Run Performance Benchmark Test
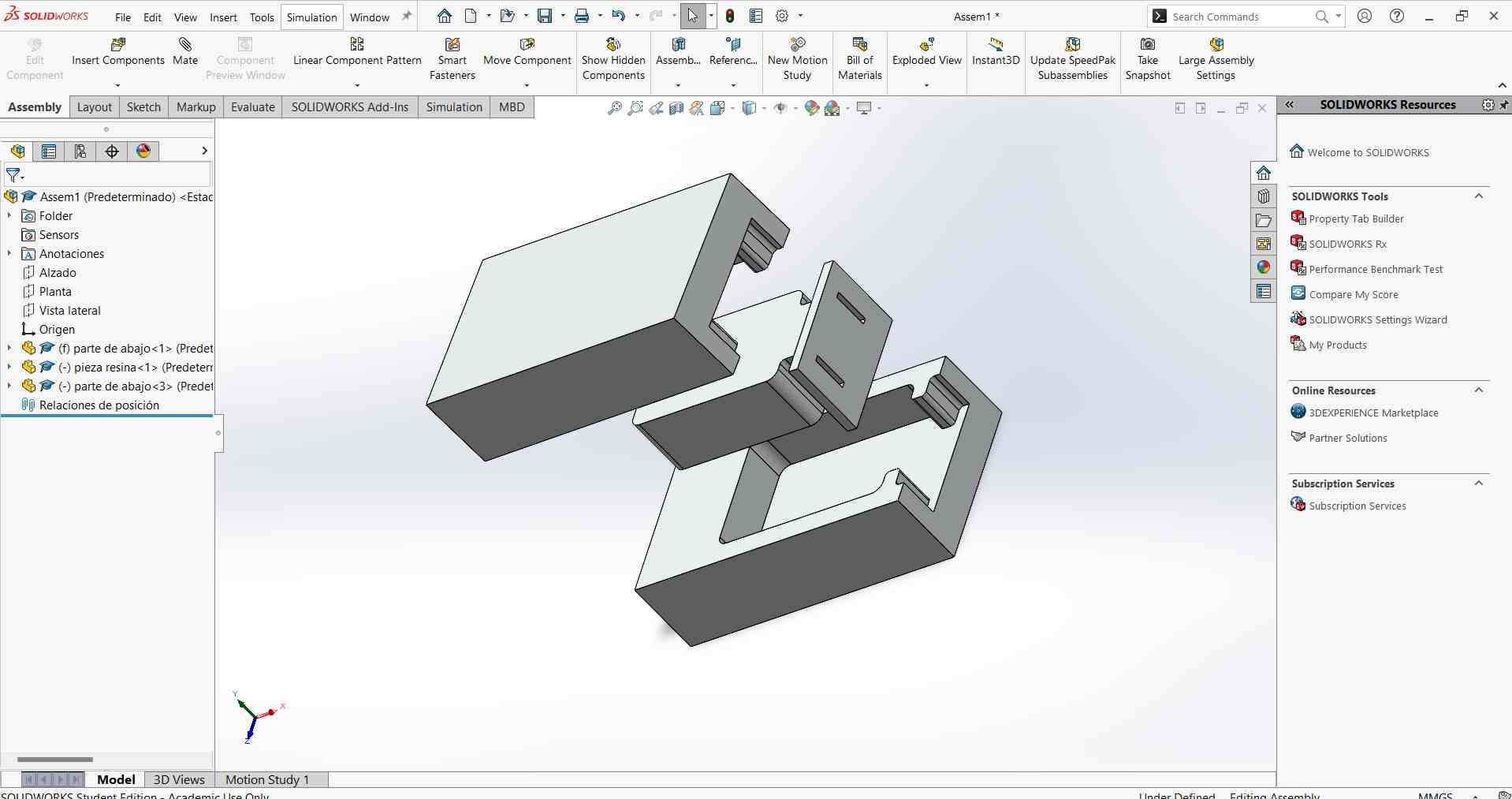 click(1376, 269)
